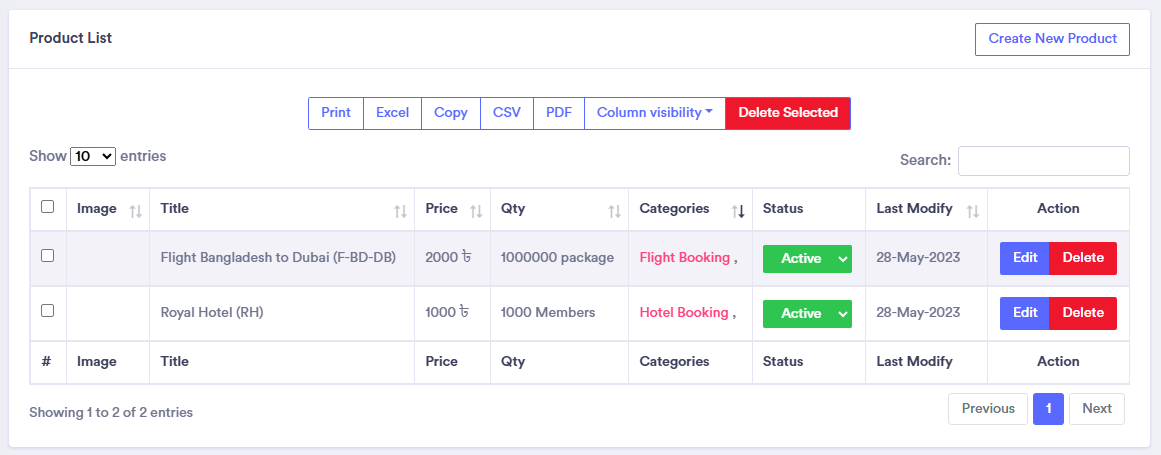Toggle Categories column sort arrows
This screenshot has width=1161, height=455.
(x=738, y=210)
